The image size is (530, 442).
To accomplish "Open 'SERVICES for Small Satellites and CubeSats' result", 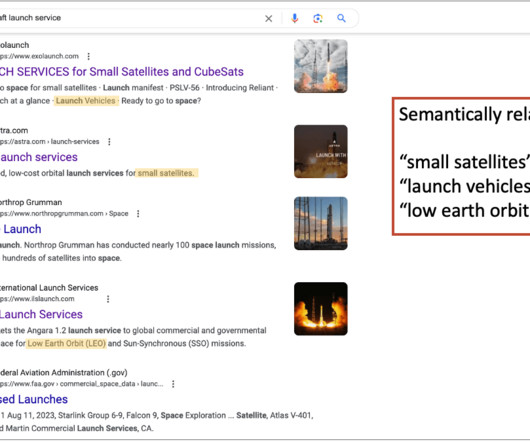I will coord(122,72).
